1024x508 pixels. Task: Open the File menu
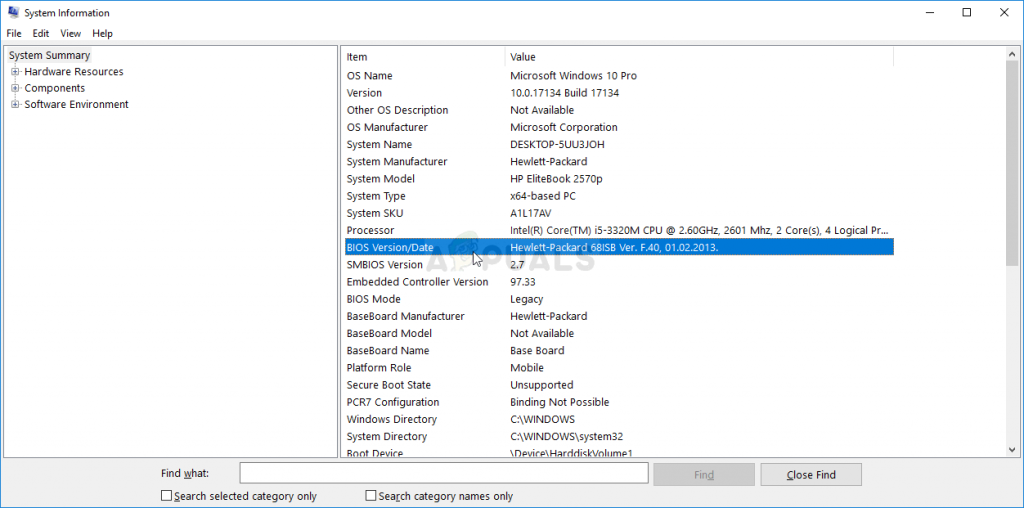[x=14, y=33]
